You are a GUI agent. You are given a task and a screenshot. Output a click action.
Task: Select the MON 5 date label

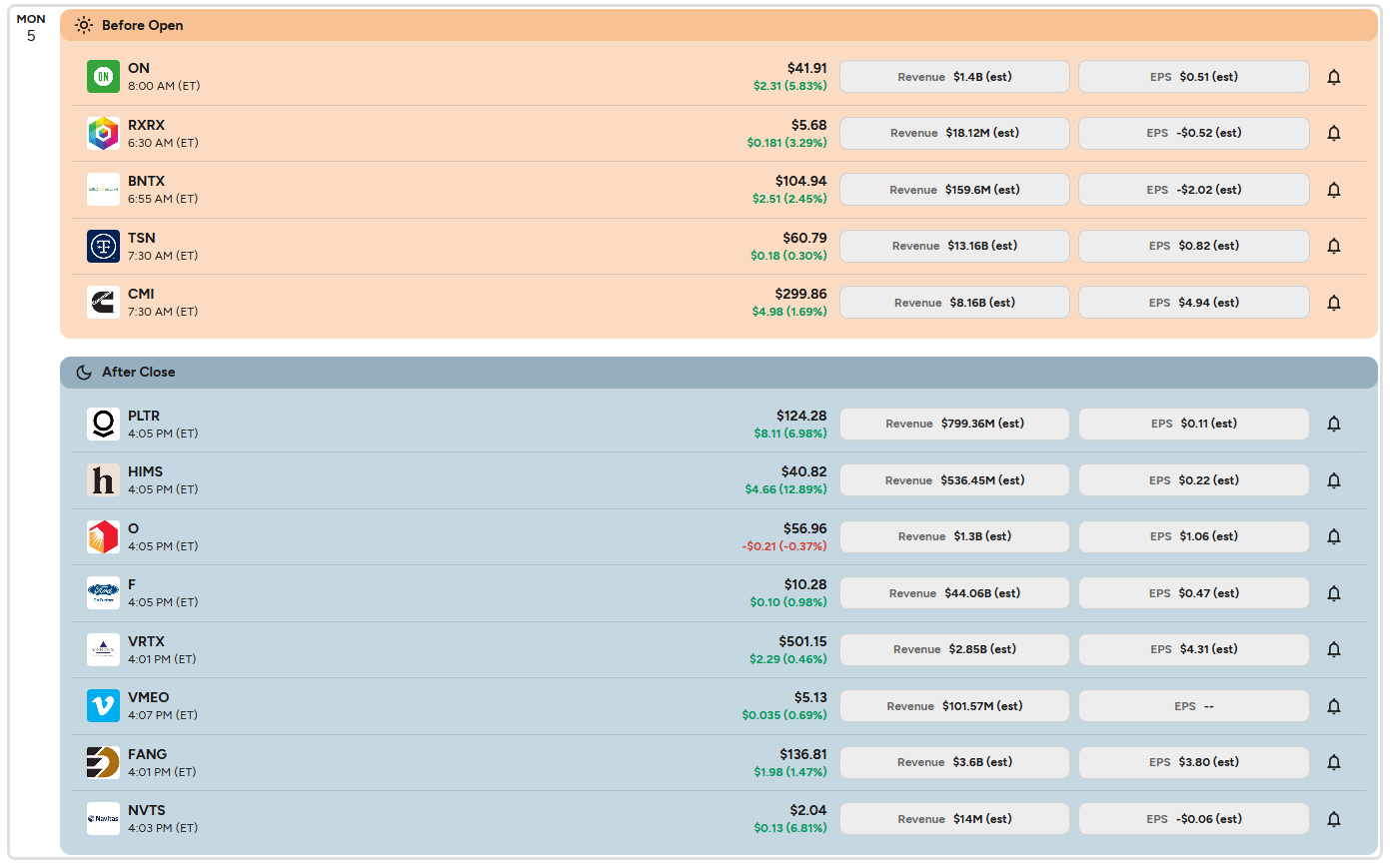(x=31, y=27)
